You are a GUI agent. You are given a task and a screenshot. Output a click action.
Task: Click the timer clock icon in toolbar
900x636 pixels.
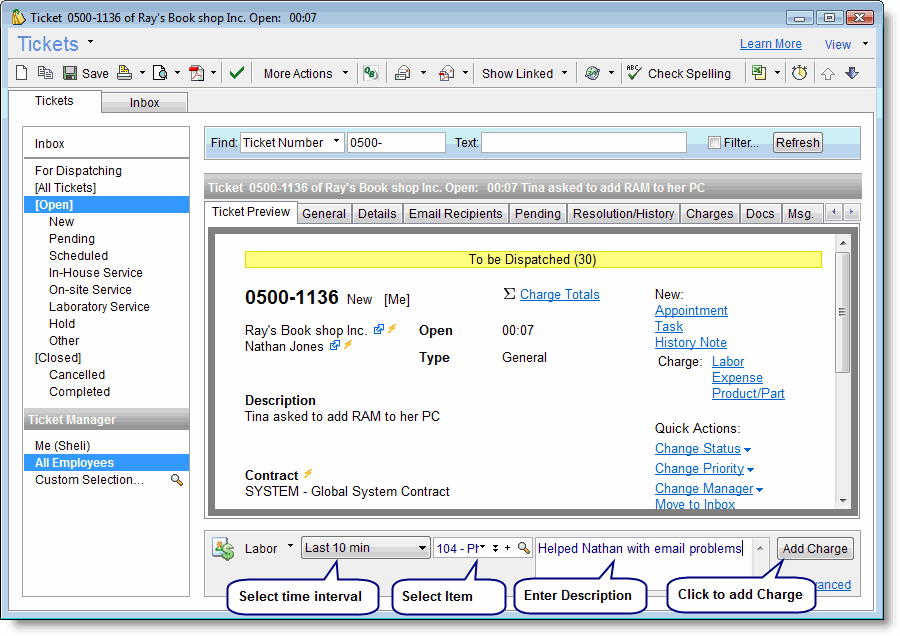coord(799,73)
